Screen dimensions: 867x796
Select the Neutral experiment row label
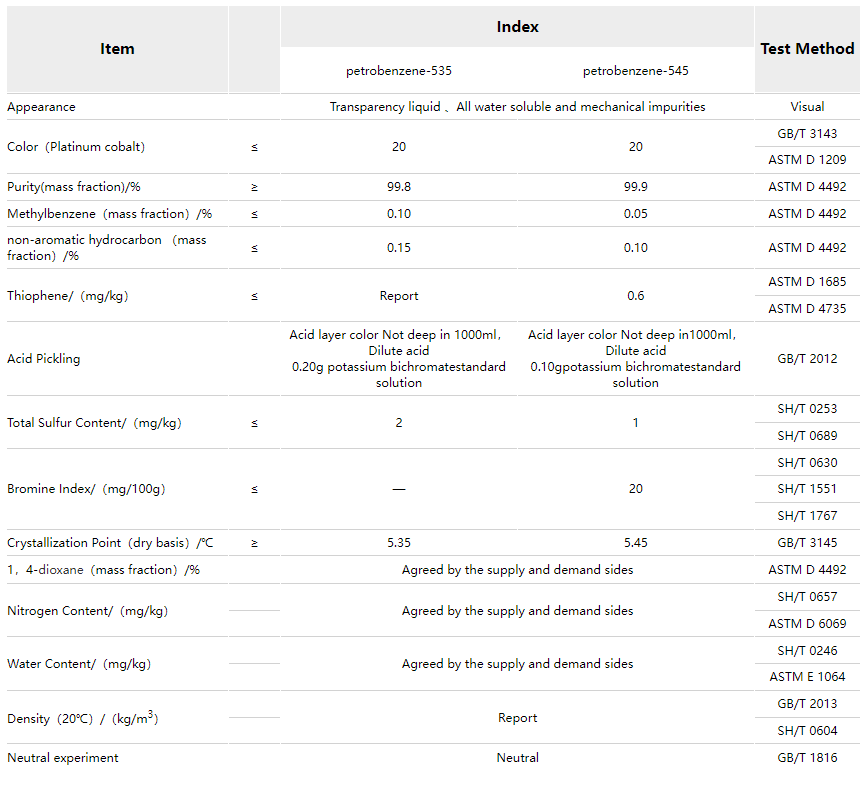click(63, 758)
